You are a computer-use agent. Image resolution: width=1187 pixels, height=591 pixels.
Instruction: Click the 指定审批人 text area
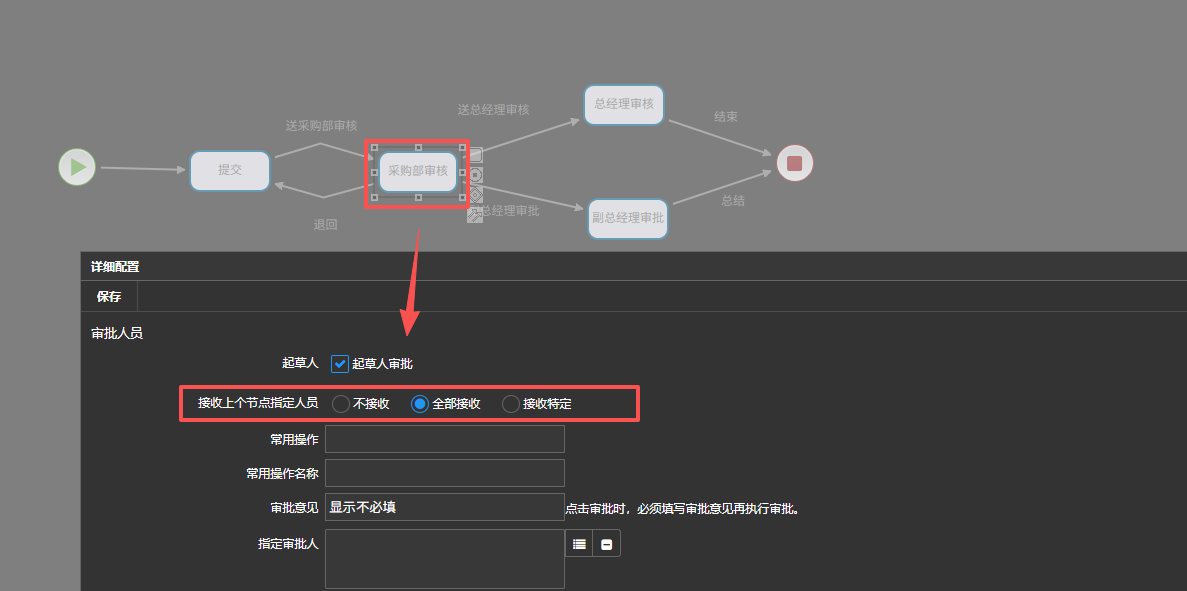pyautogui.click(x=445, y=558)
